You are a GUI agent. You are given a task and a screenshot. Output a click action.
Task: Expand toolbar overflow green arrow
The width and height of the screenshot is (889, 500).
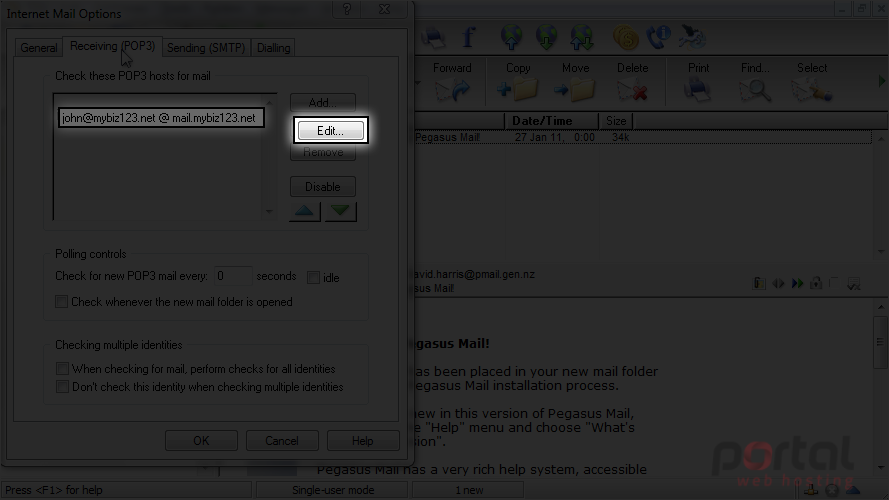pyautogui.click(x=882, y=81)
